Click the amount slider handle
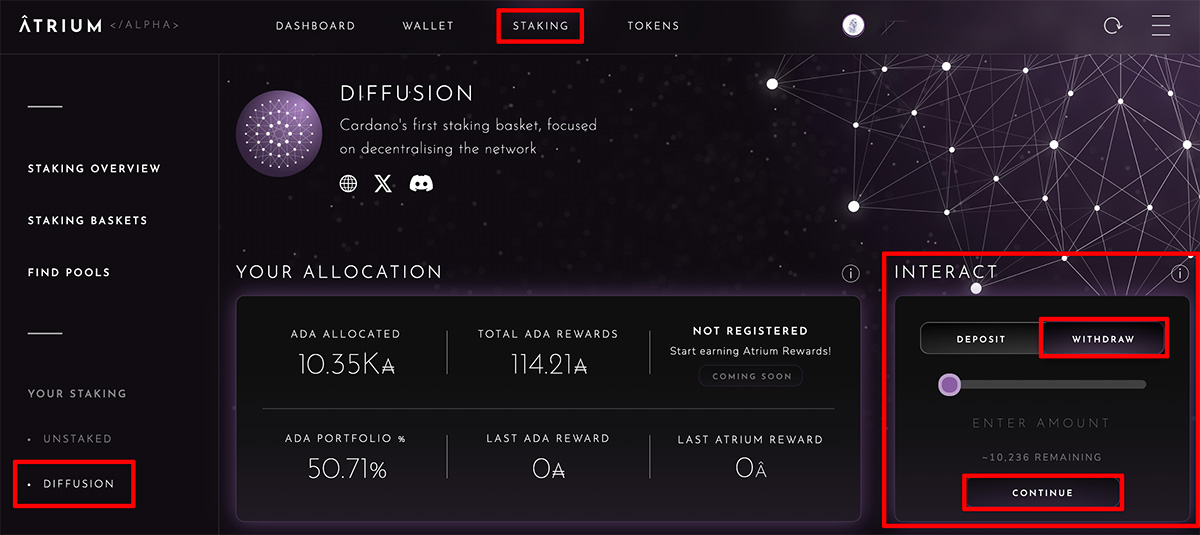 tap(949, 384)
